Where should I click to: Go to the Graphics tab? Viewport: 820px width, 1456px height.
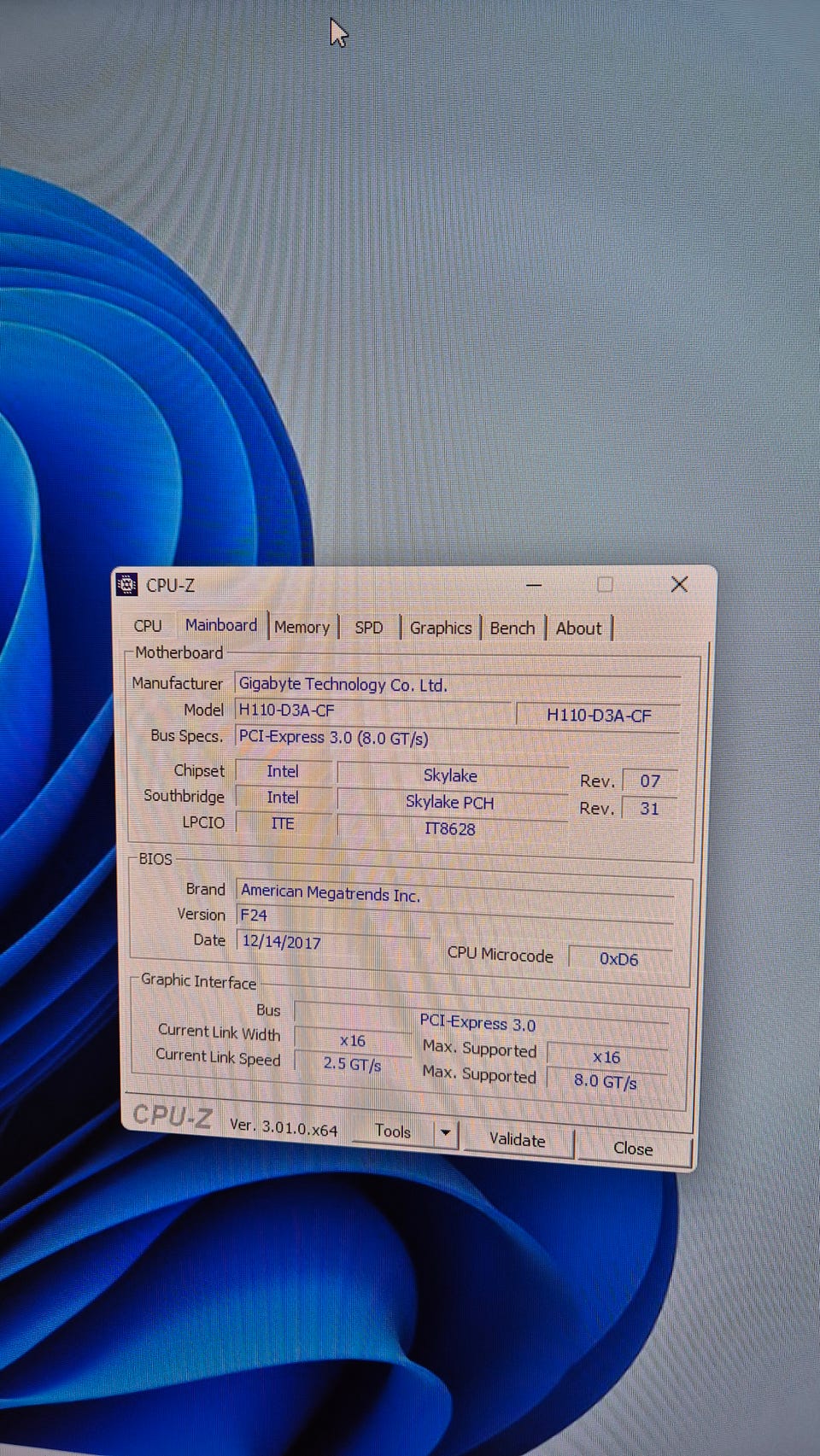click(x=441, y=628)
